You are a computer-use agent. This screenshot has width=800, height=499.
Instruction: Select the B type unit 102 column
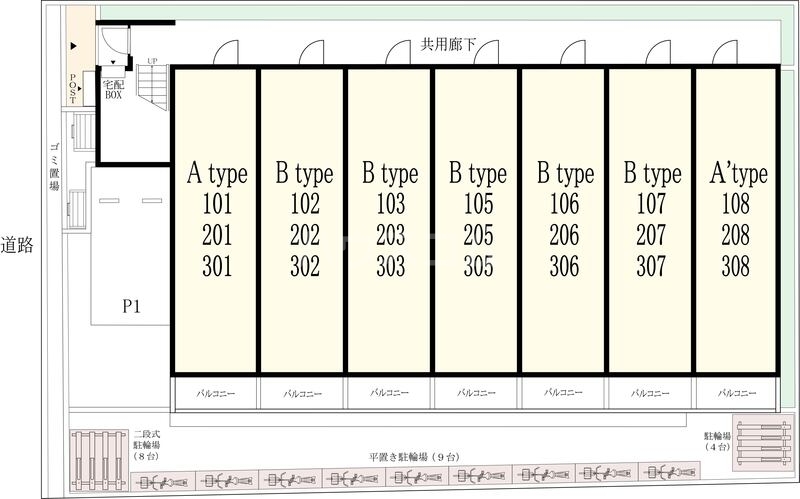pyautogui.click(x=303, y=220)
